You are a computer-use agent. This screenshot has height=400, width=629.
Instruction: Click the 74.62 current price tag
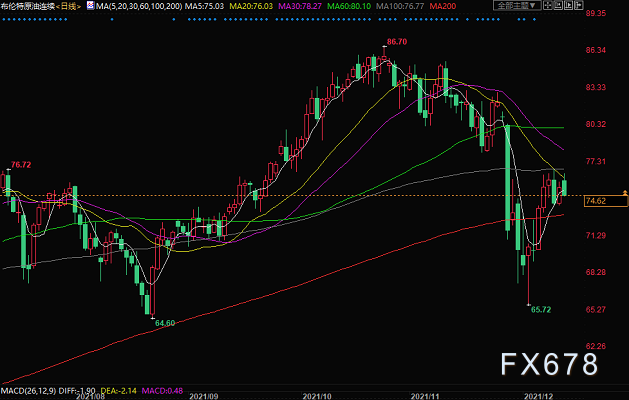(606, 201)
